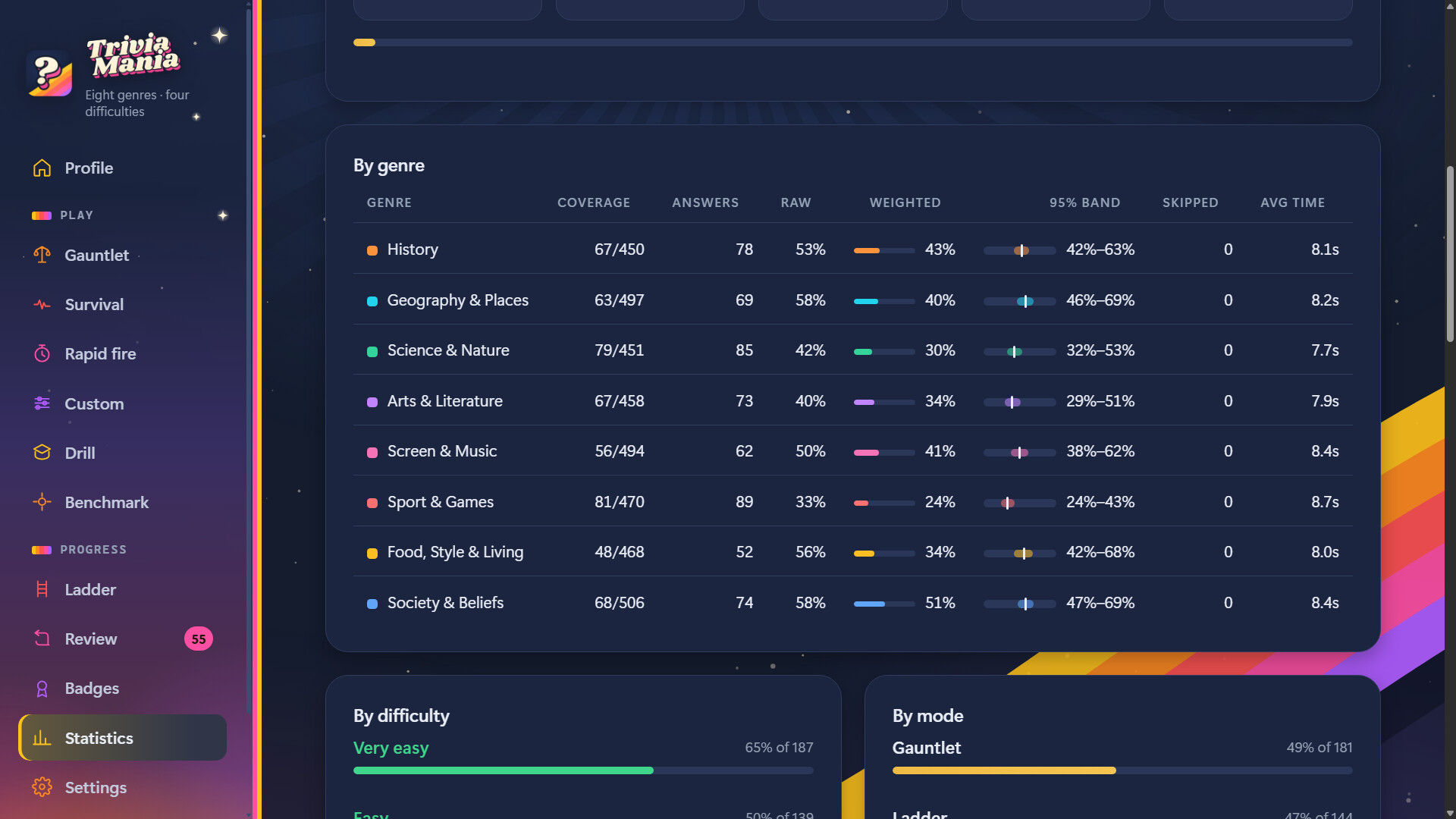Select Rapid fire in sidebar
Viewport: 1456px width, 819px height.
123,354
